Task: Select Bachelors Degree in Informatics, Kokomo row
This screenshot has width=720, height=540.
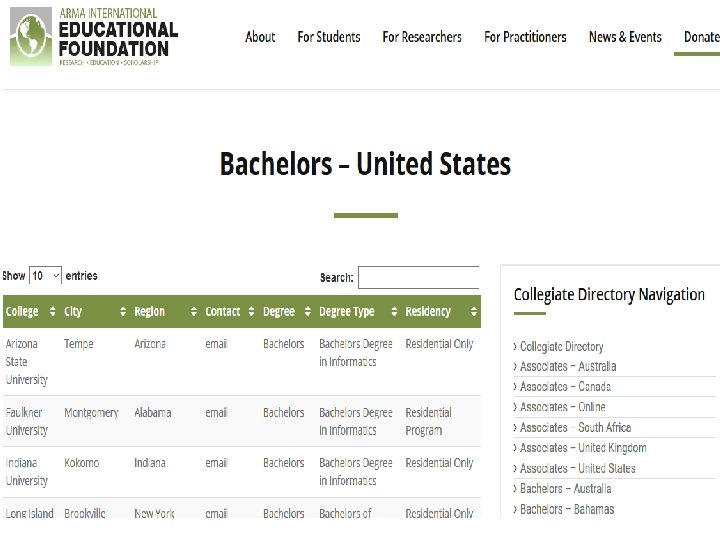Action: coord(356,472)
